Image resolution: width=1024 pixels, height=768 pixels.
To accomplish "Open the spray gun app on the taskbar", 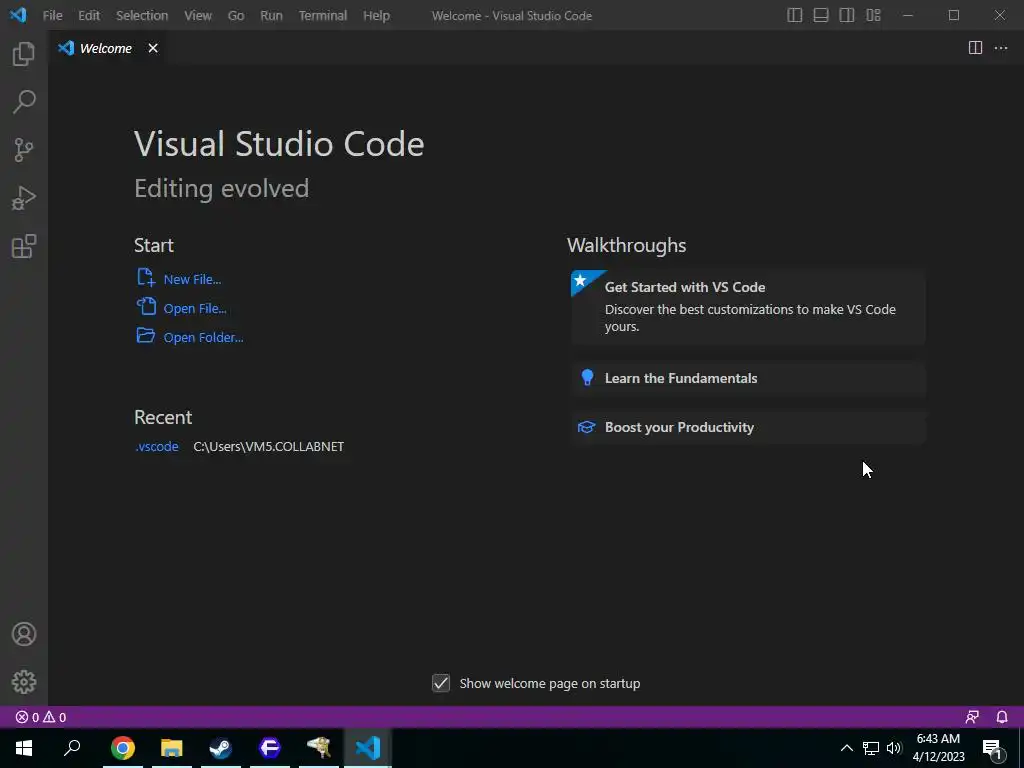I will (x=319, y=748).
